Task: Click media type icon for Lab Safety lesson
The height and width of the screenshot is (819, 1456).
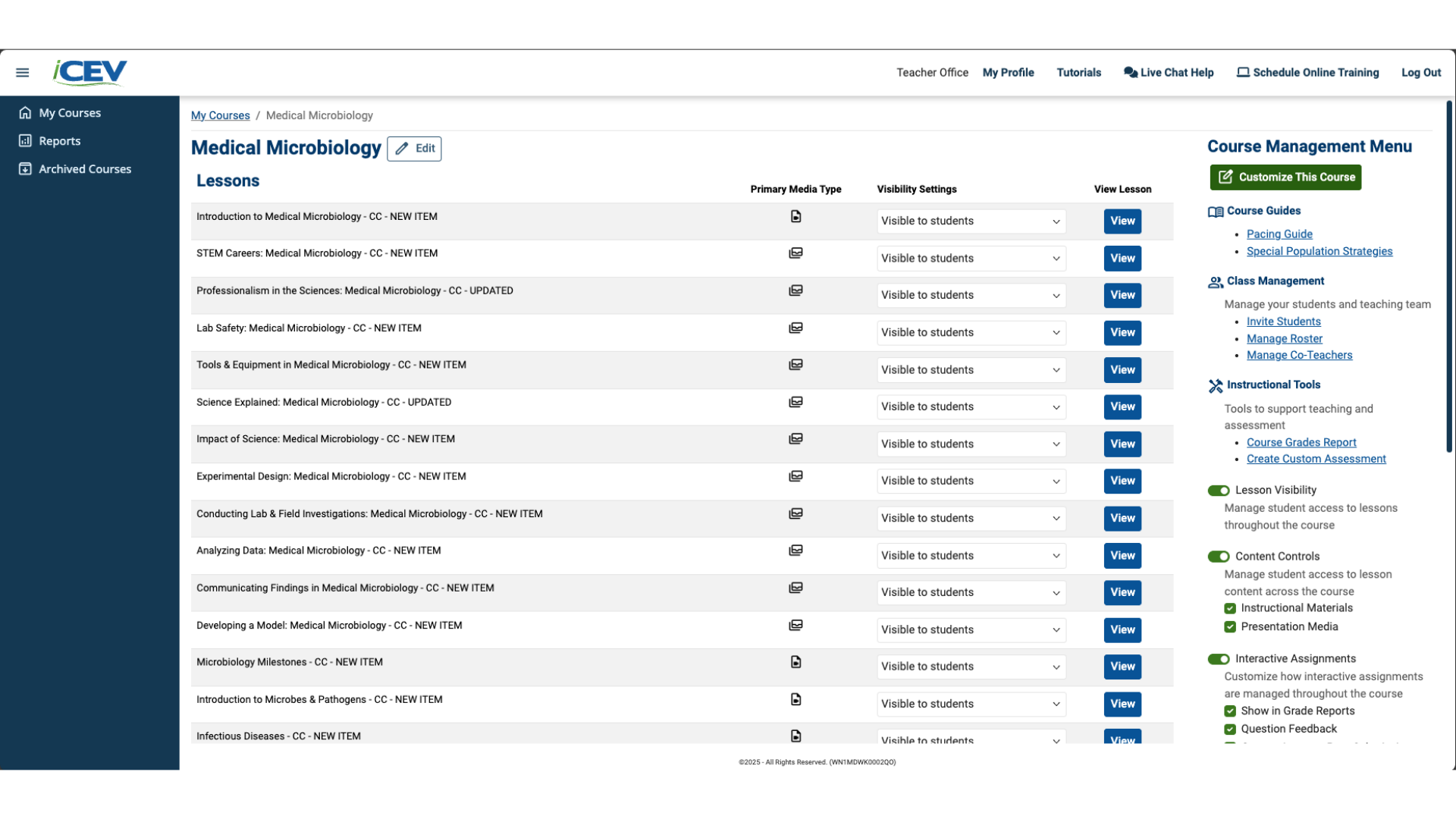Action: pyautogui.click(x=795, y=328)
